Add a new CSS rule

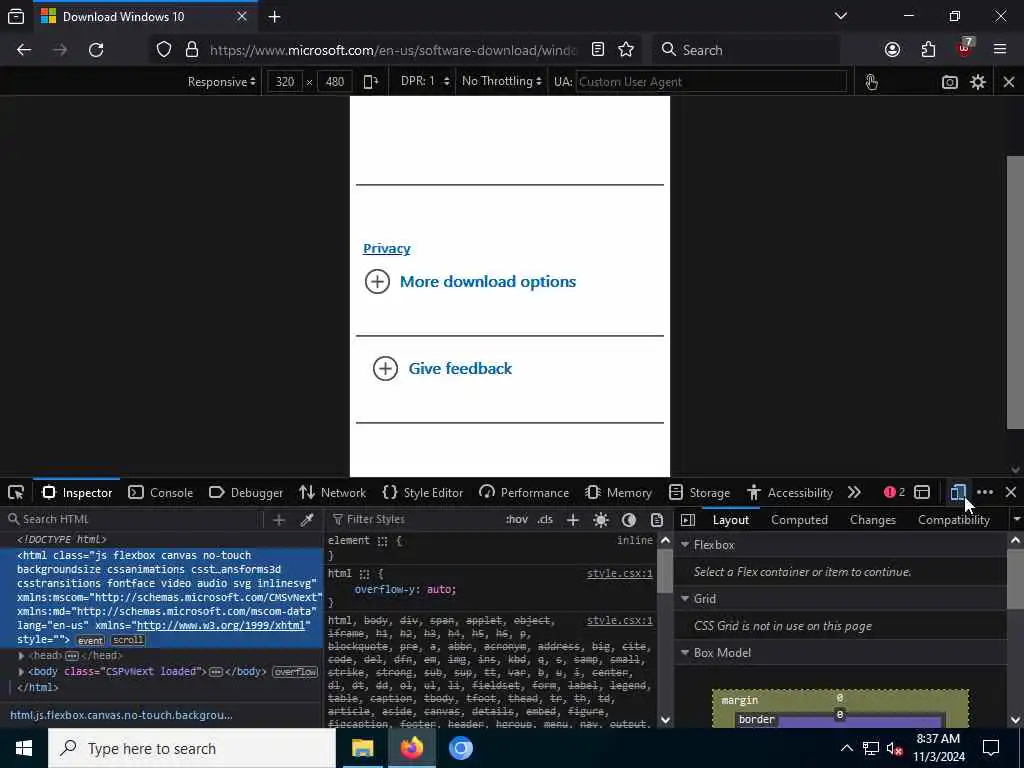[x=573, y=520]
